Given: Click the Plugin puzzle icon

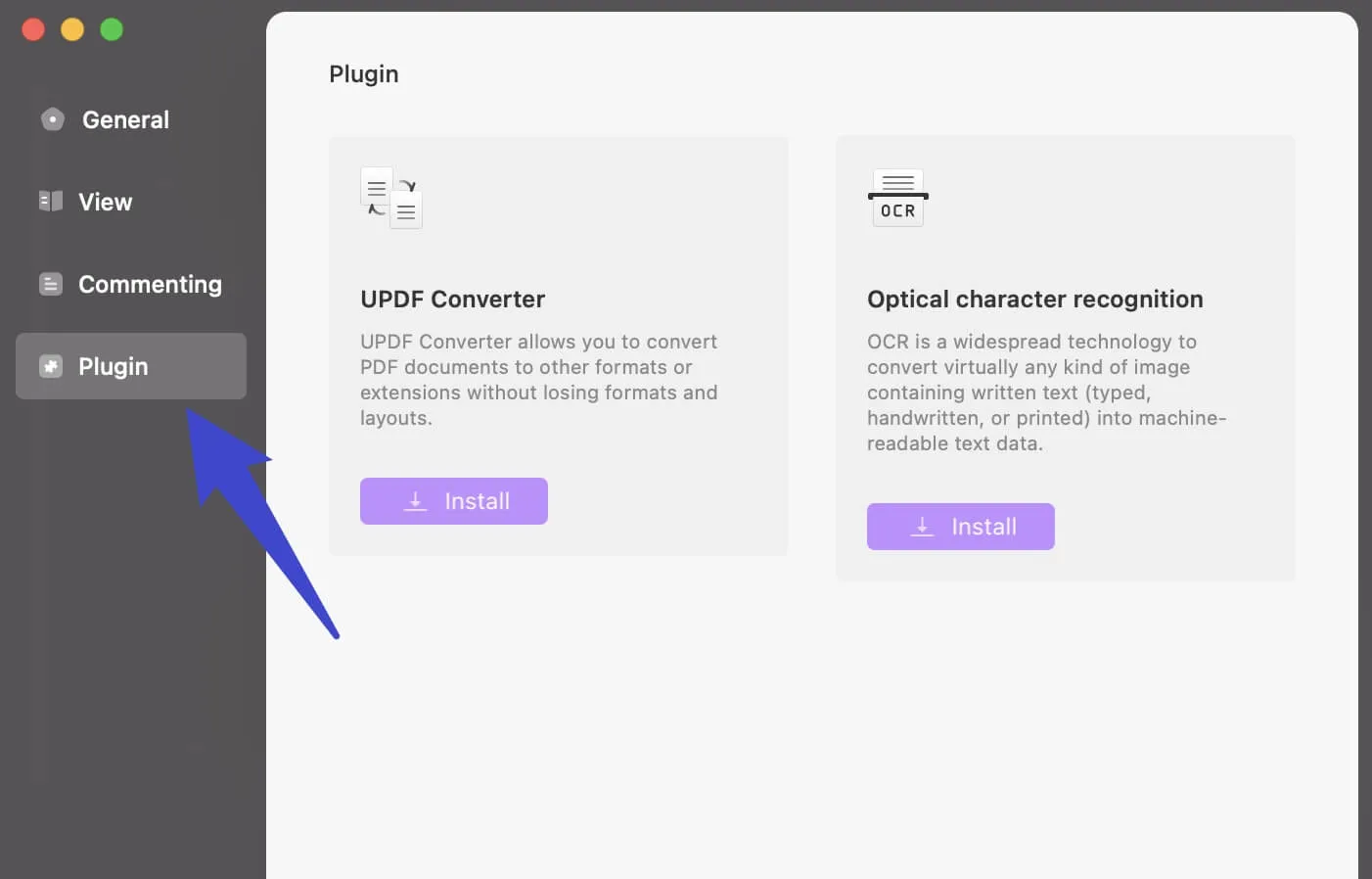Looking at the screenshot, I should [x=51, y=366].
